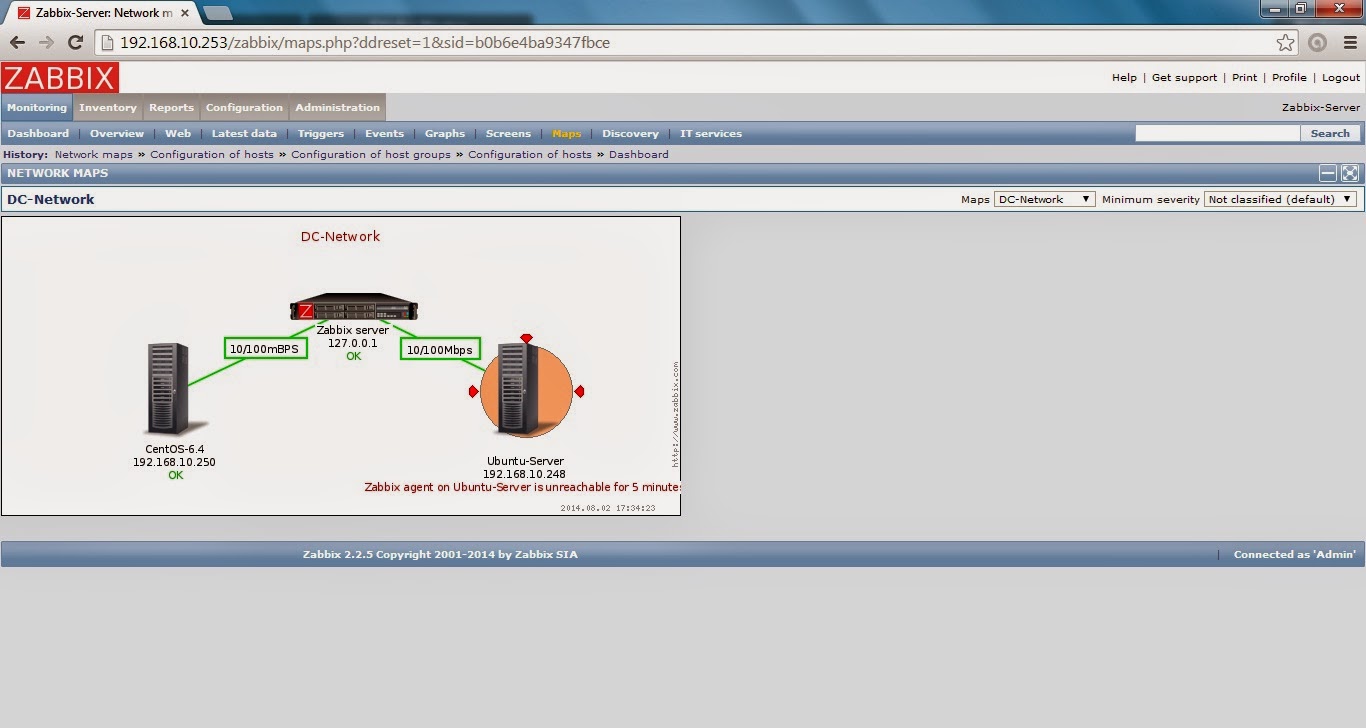The width and height of the screenshot is (1366, 728).
Task: Go back in the browser
Action: (17, 42)
